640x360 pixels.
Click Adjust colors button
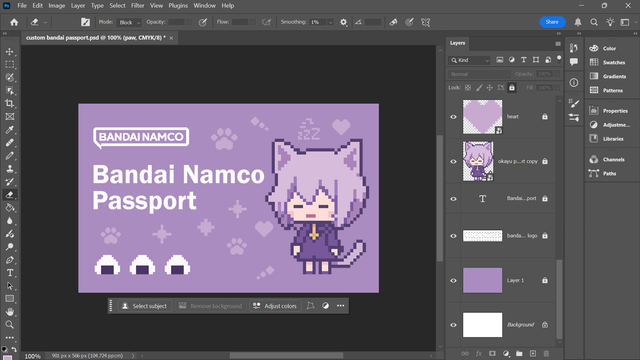point(275,306)
